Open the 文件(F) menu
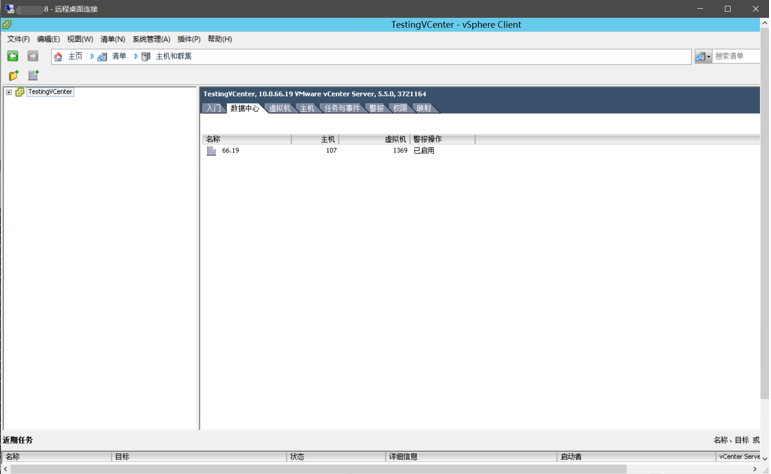Image resolution: width=771 pixels, height=474 pixels. coord(18,39)
